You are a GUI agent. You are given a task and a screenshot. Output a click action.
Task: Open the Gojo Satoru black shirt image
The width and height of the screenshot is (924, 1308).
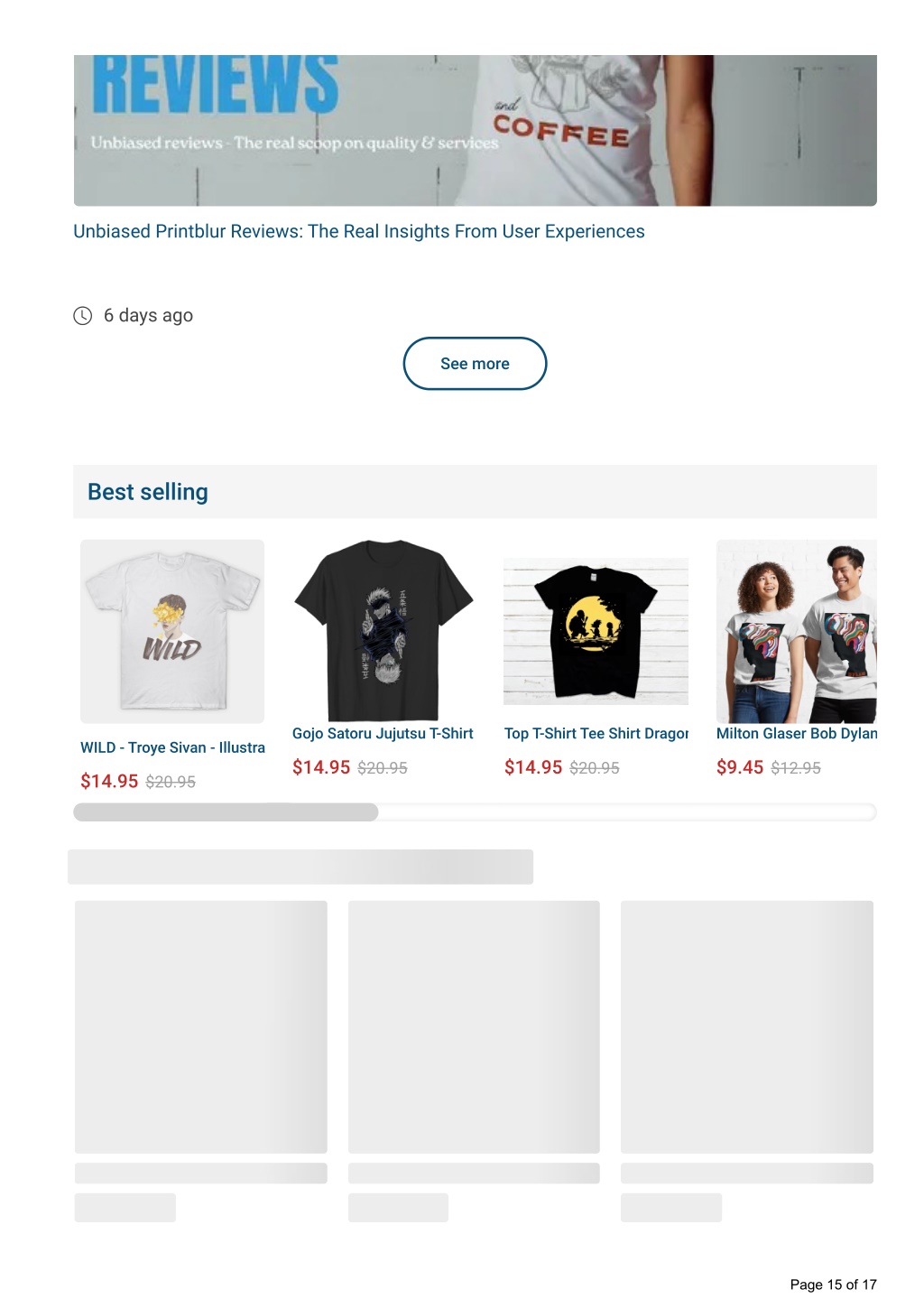pos(383,631)
